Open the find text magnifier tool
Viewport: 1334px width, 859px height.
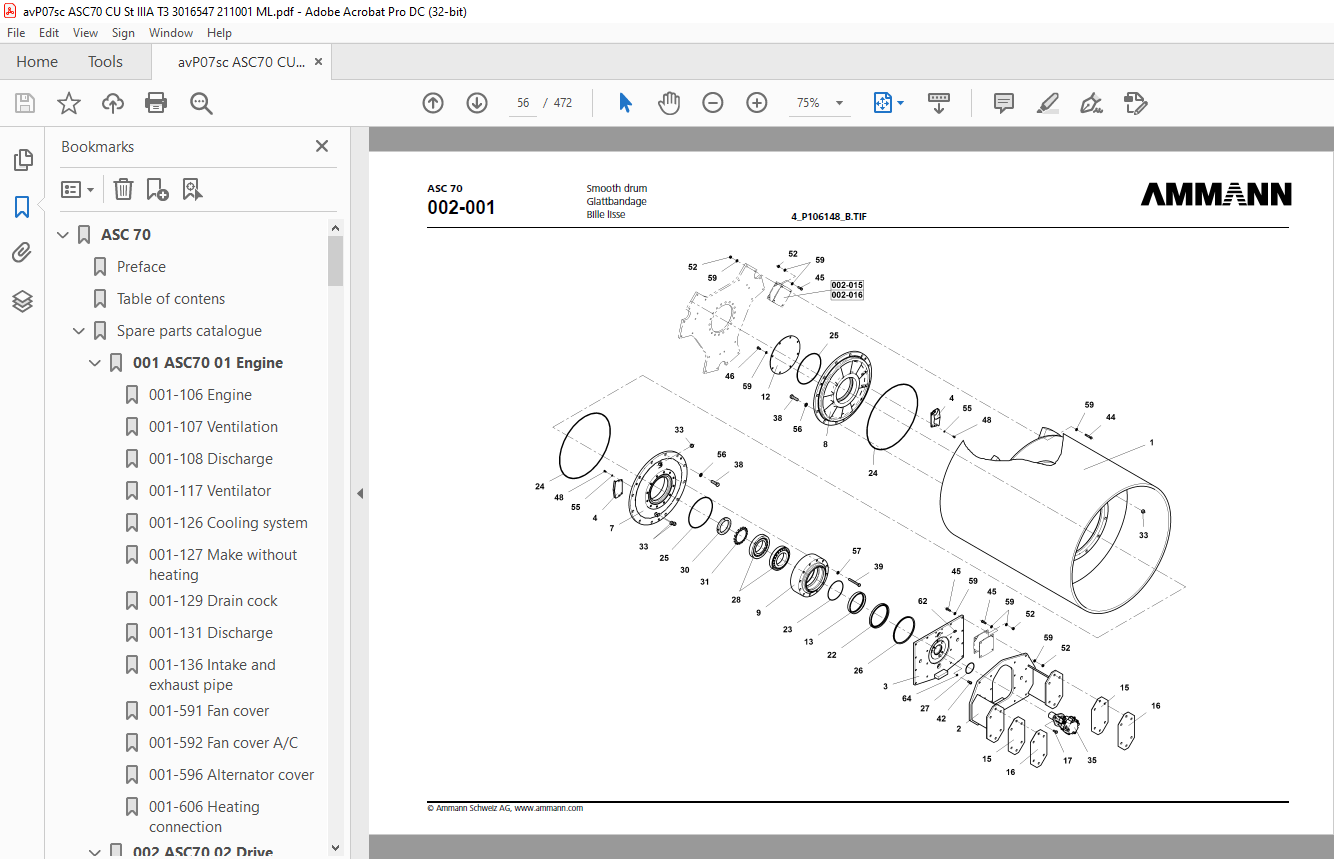[x=201, y=103]
